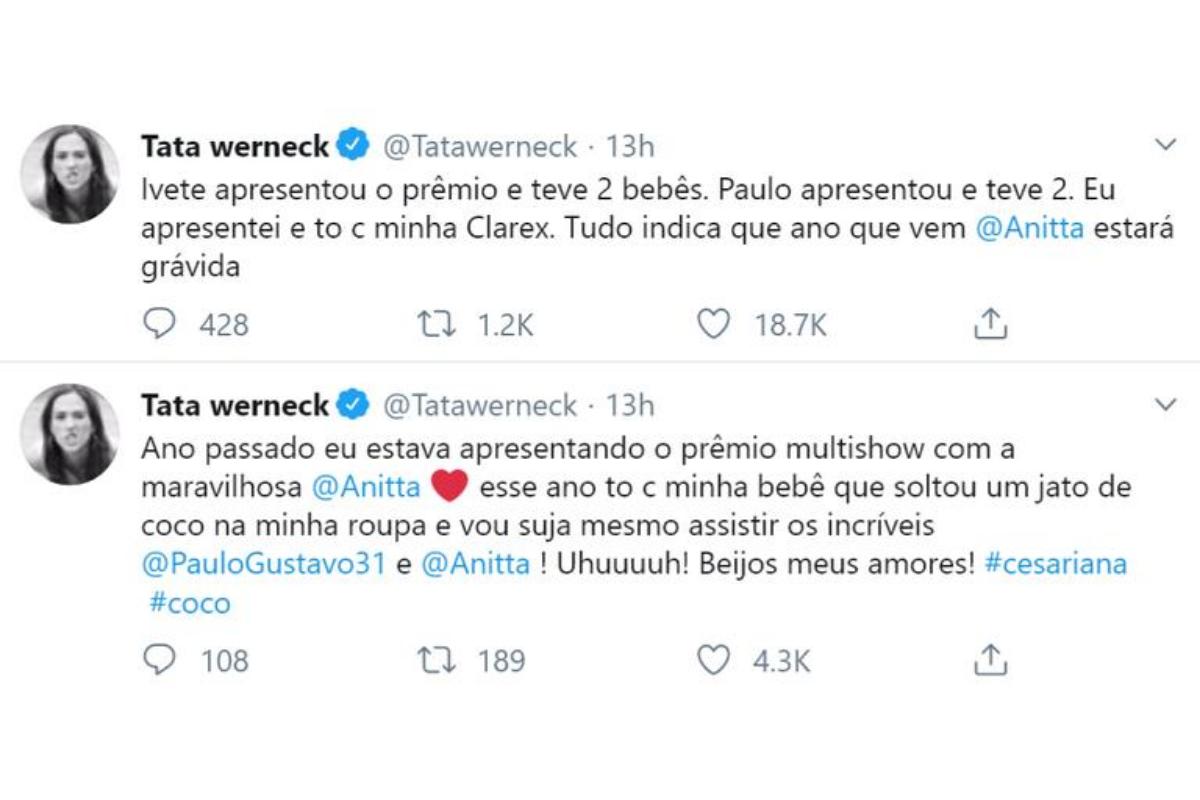Screen dimensions: 1200x800
Task: Open Tata Werneck's avatar on second tweet
Action: (x=70, y=434)
